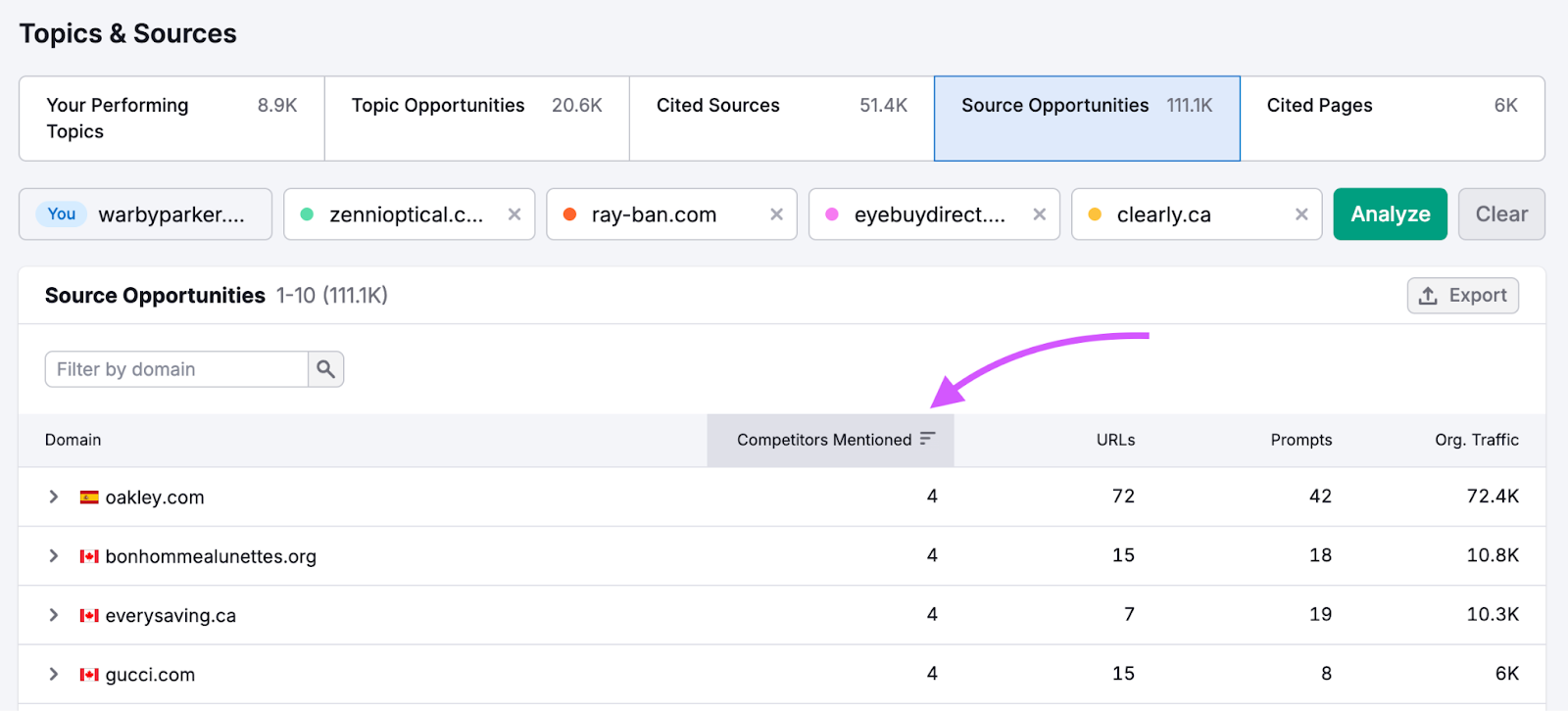Click the green dot on zennioptical chip
The width and height of the screenshot is (1568, 711).
(307, 214)
